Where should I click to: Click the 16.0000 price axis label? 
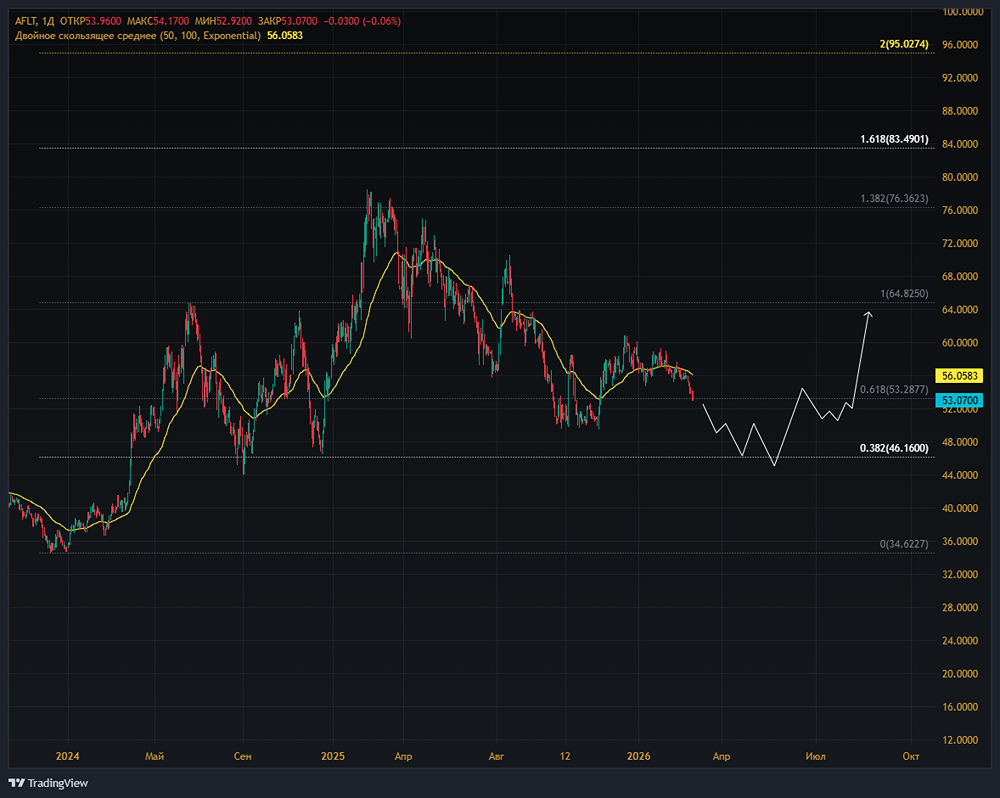click(x=960, y=707)
